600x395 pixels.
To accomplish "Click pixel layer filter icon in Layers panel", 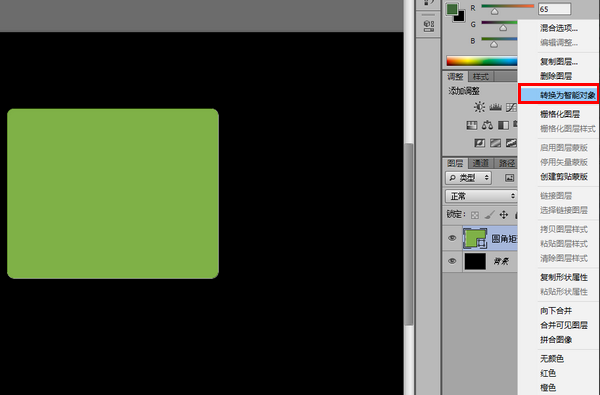I will (x=509, y=178).
